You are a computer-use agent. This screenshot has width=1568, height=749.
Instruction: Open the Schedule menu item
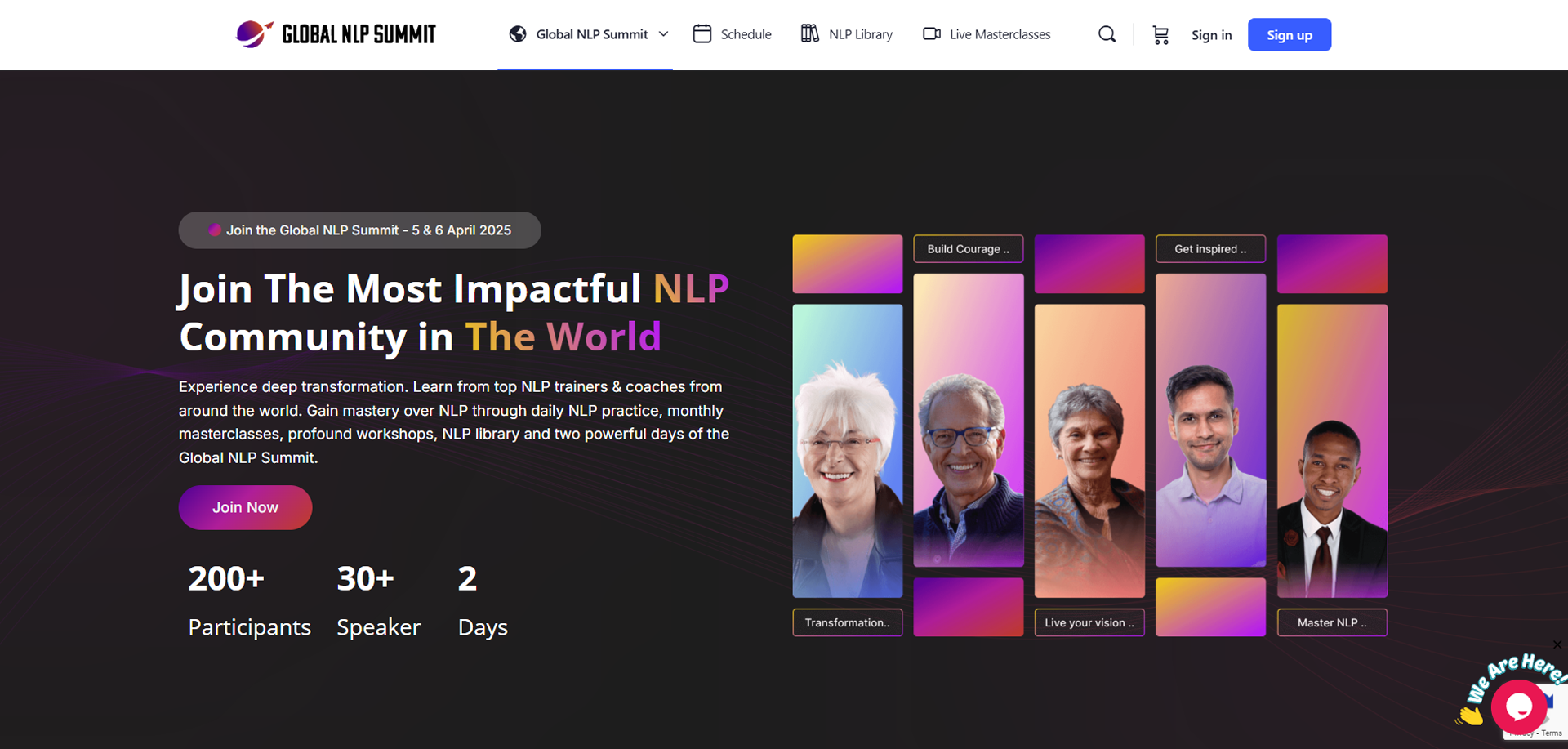coord(746,34)
